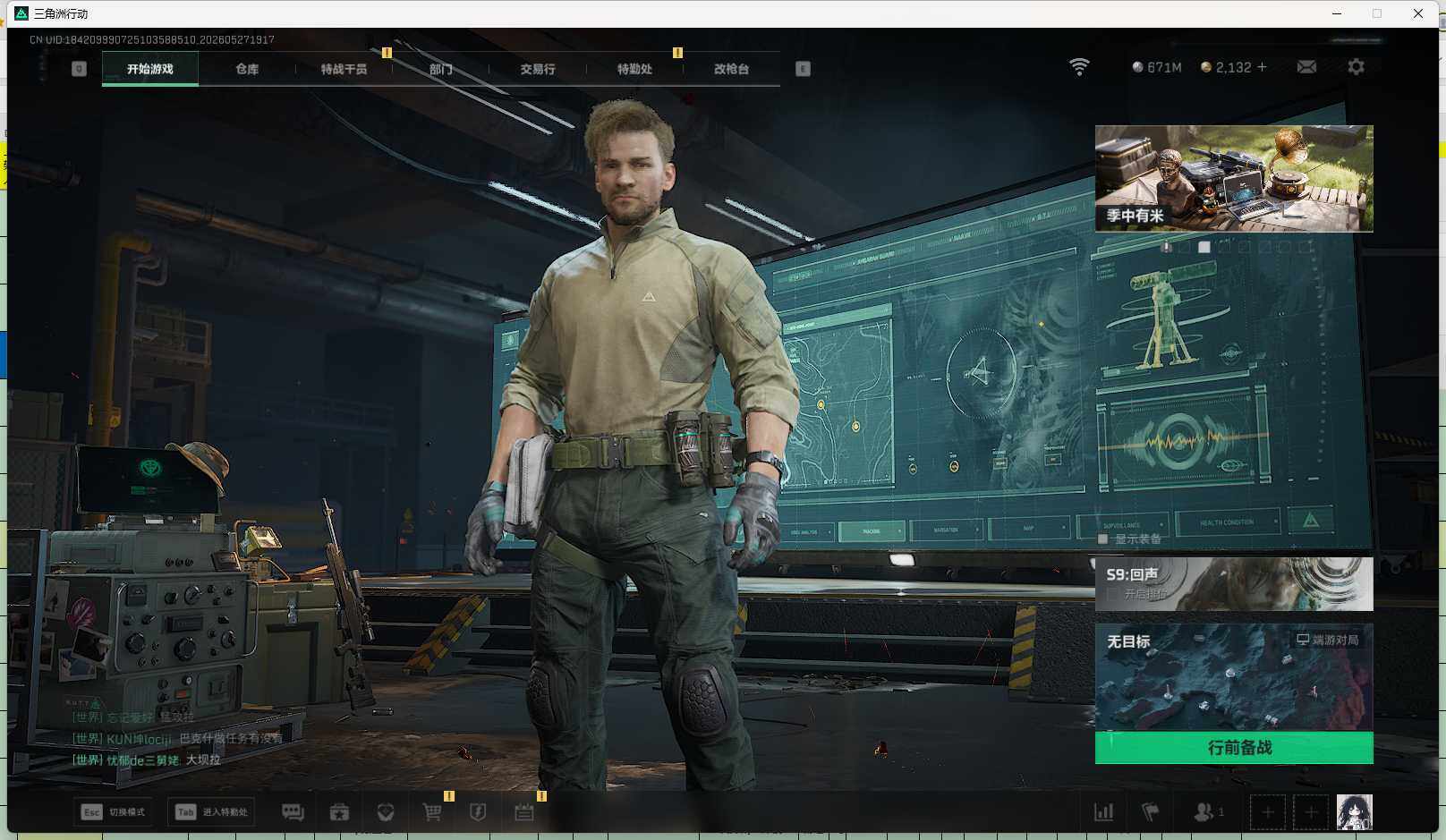Maximize the 三角洲行动 window
Viewport: 1446px width, 840px height.
tap(1377, 13)
